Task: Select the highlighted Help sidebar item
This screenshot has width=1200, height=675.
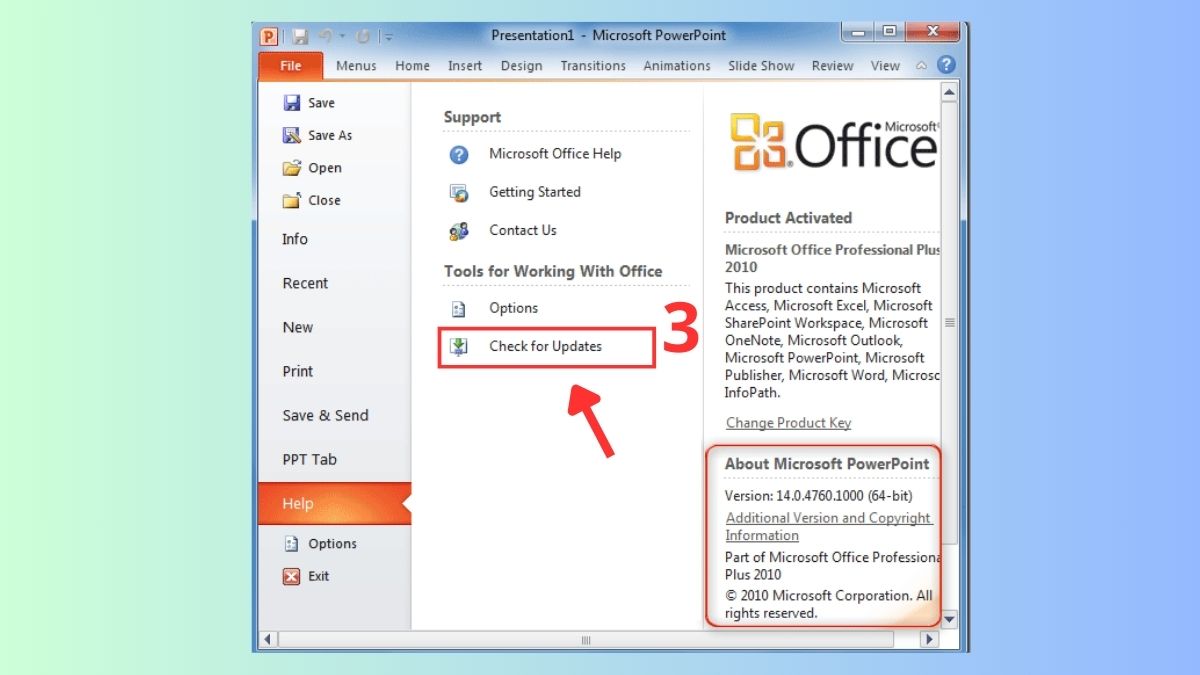Action: (334, 504)
